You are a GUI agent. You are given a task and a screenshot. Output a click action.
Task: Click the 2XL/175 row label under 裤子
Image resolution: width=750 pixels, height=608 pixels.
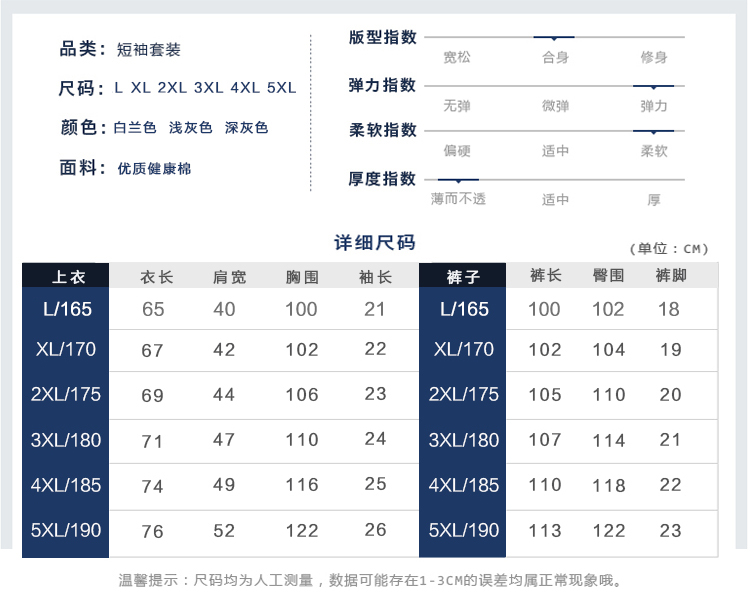(x=463, y=394)
